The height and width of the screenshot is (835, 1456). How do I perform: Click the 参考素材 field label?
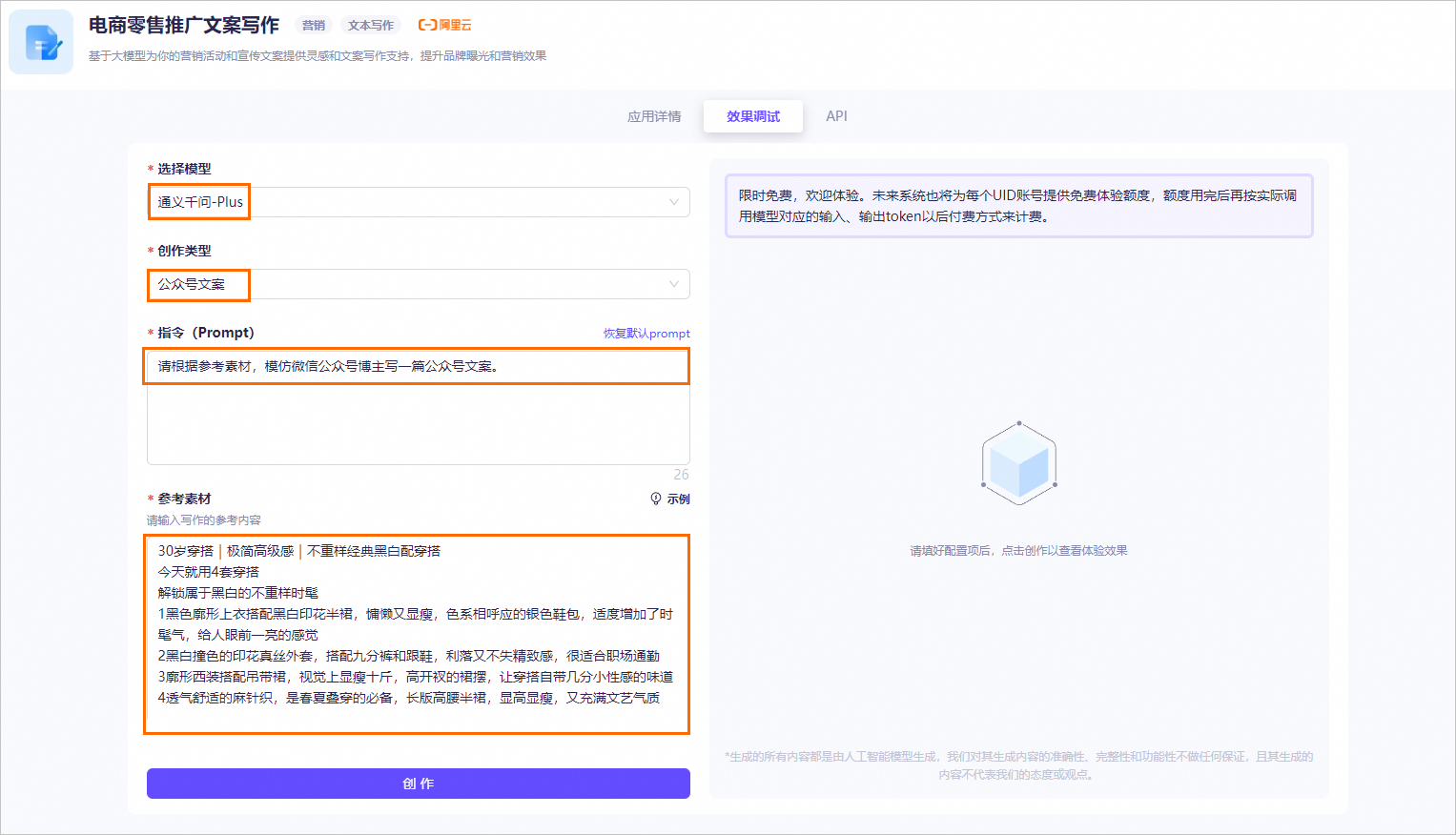(184, 499)
